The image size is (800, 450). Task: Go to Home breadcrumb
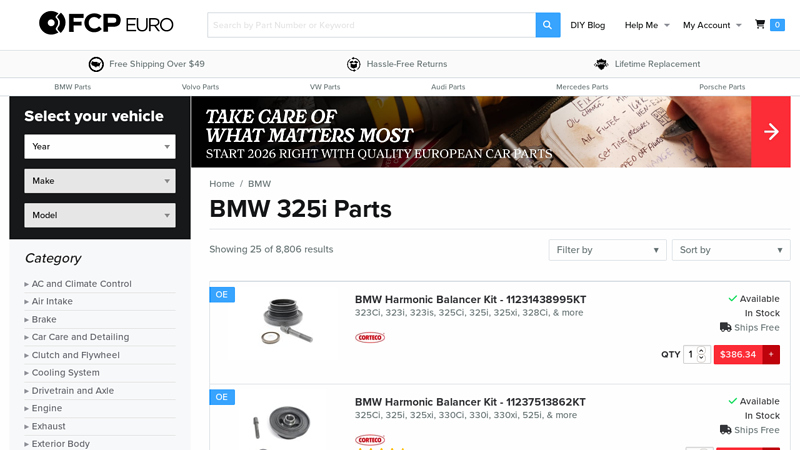pos(222,184)
